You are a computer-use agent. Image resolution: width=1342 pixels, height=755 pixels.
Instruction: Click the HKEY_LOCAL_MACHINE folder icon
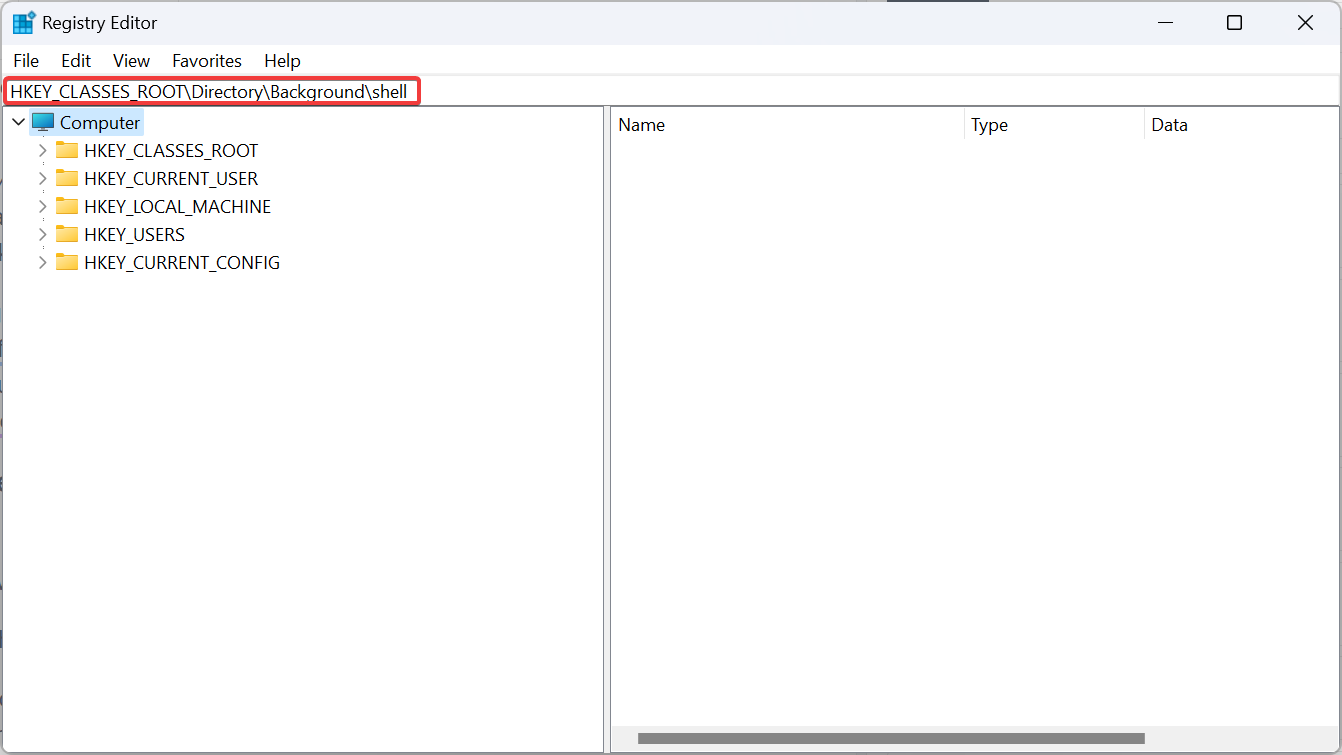click(67, 207)
